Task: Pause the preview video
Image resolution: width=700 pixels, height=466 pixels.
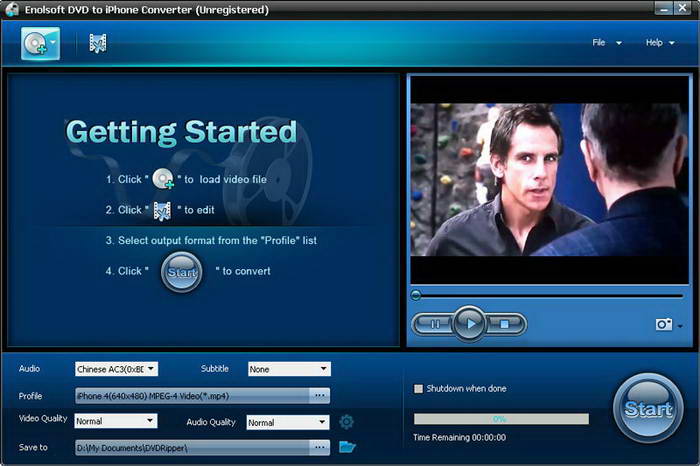Action: 434,324
